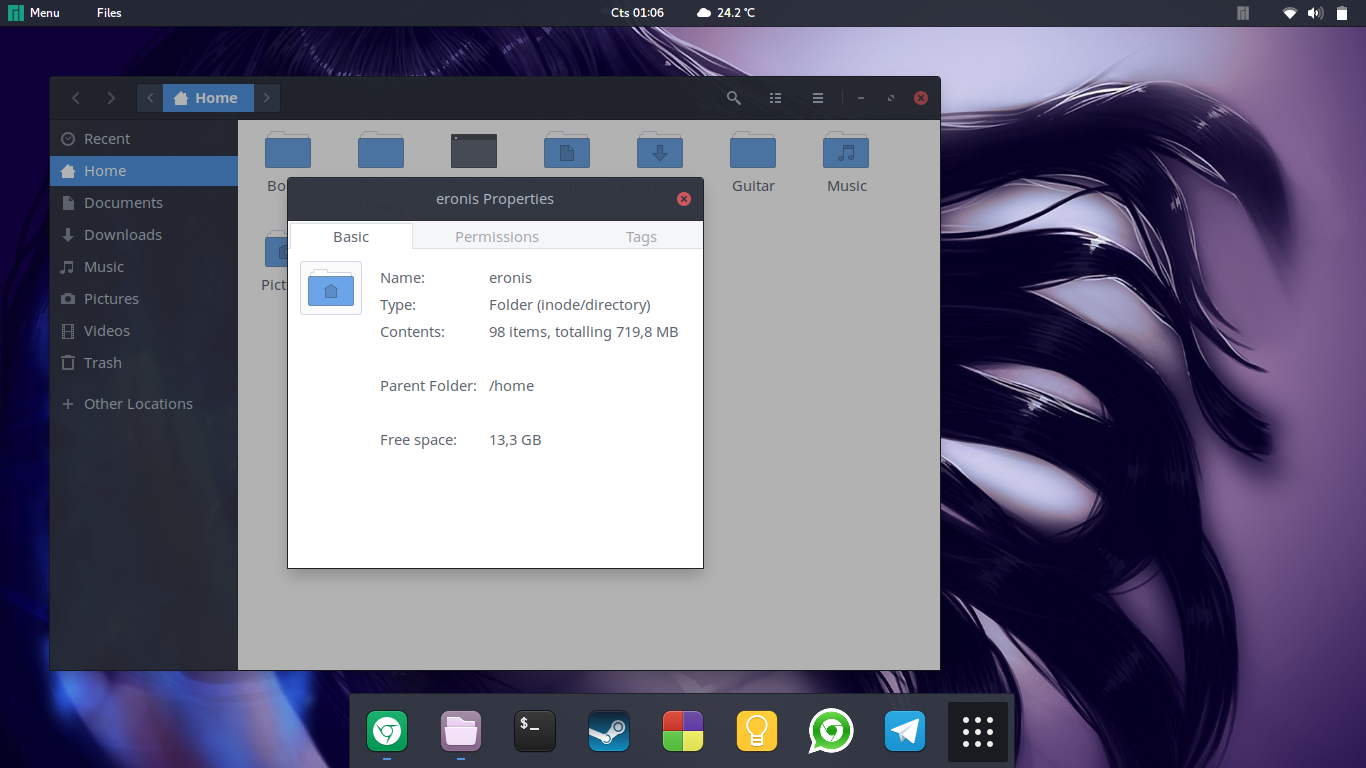The height and width of the screenshot is (768, 1366).
Task: Launch Steam from the dock
Action: pyautogui.click(x=609, y=732)
